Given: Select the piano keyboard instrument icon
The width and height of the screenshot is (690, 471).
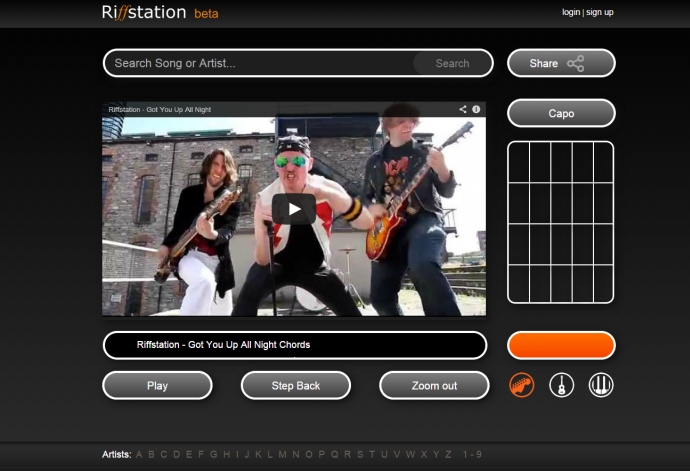Looking at the screenshot, I should (x=601, y=385).
